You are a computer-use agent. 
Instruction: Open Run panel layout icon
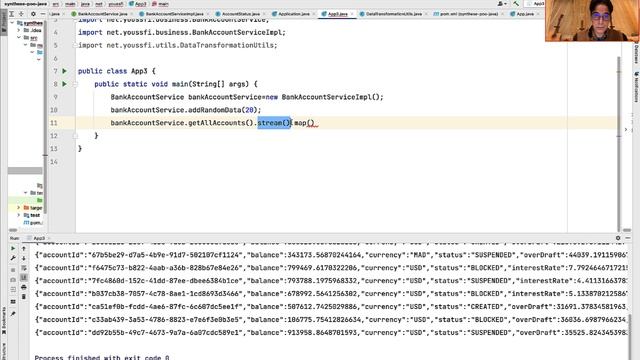[x=13, y=302]
